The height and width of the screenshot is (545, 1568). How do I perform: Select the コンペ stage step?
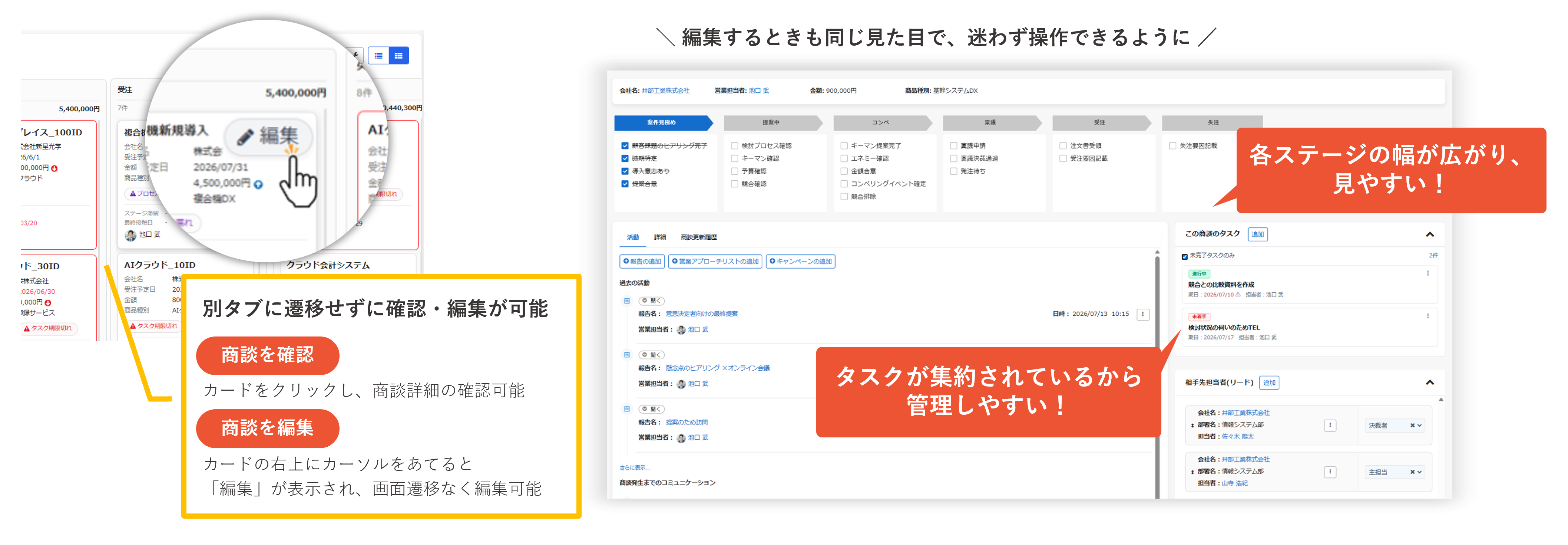point(883,123)
